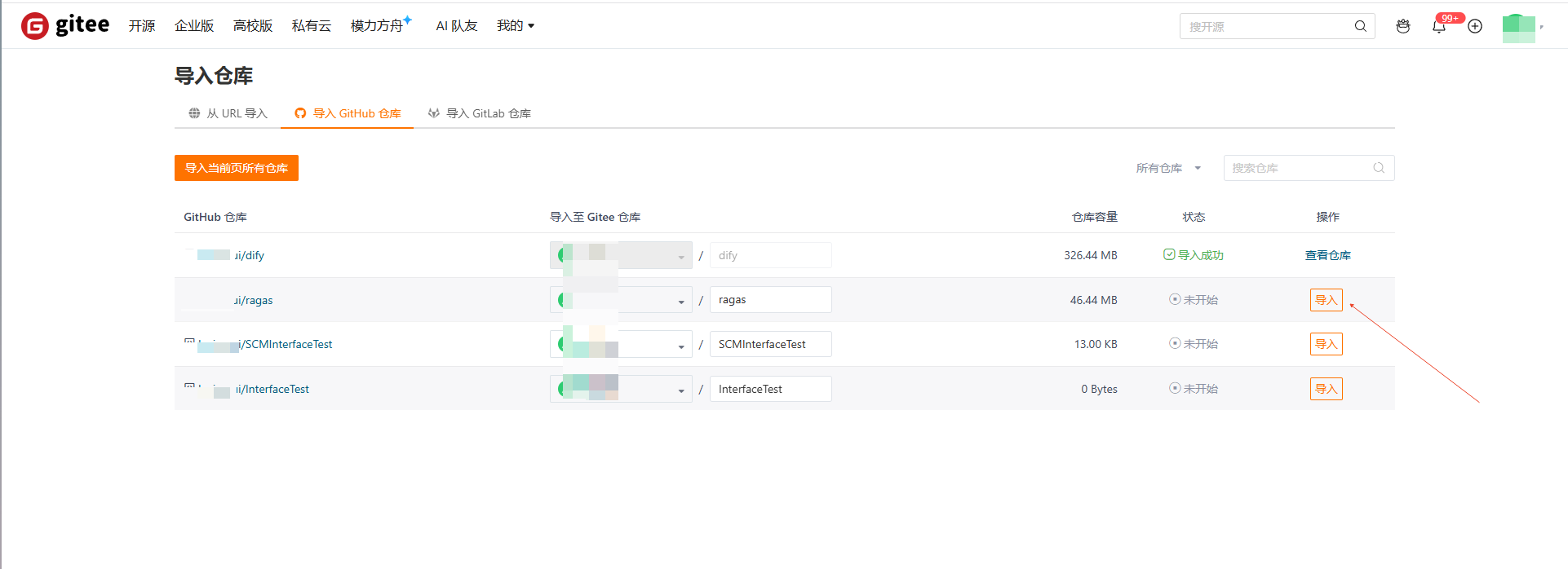1568x569 pixels.
Task: Open the gift/activity icon in header
Action: pyautogui.click(x=1403, y=26)
